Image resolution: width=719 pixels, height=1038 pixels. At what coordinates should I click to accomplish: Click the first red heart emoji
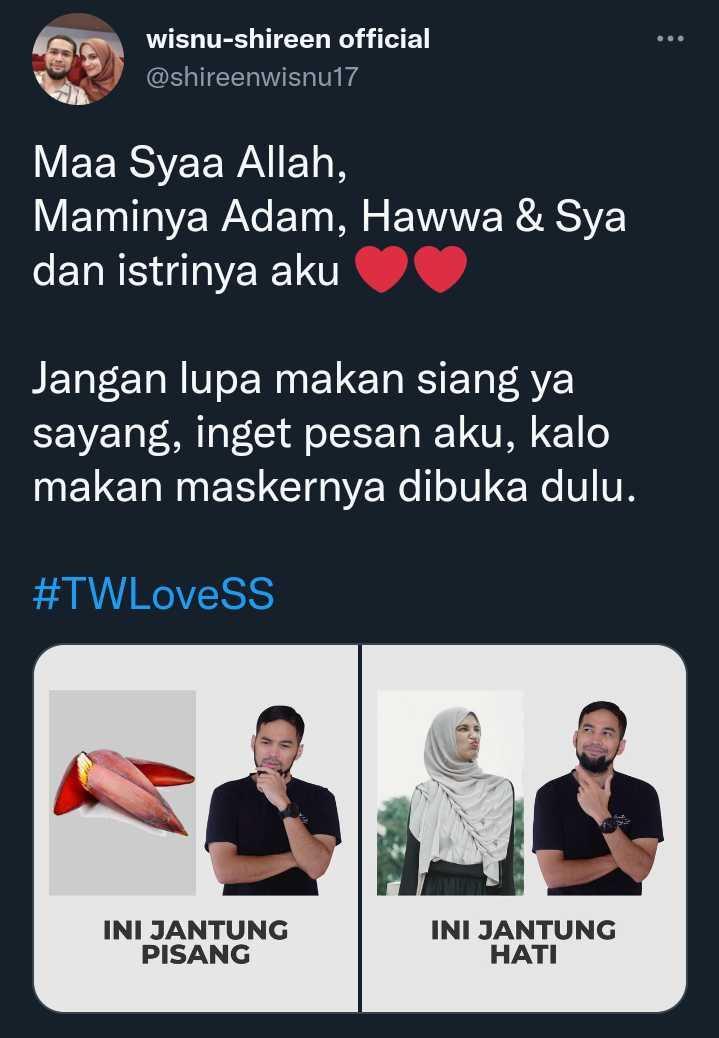[381, 269]
